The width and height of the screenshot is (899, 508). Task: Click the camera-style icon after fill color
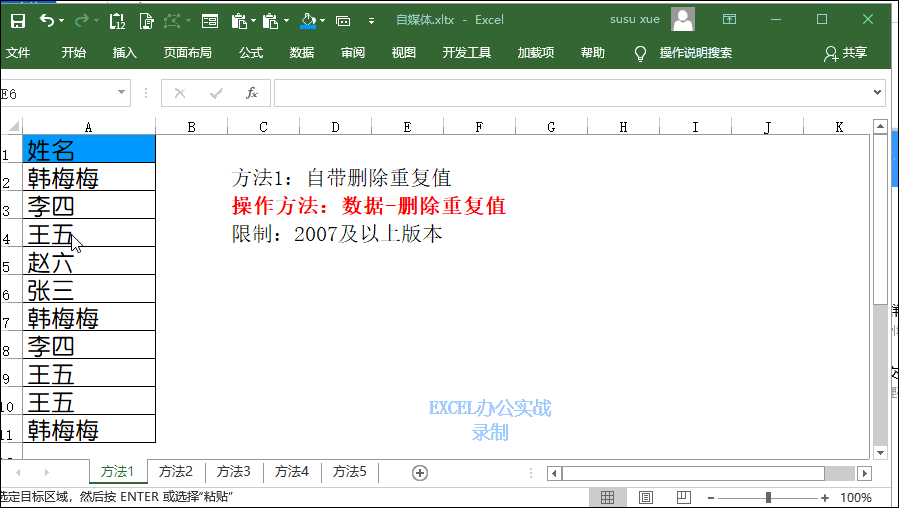(x=343, y=21)
